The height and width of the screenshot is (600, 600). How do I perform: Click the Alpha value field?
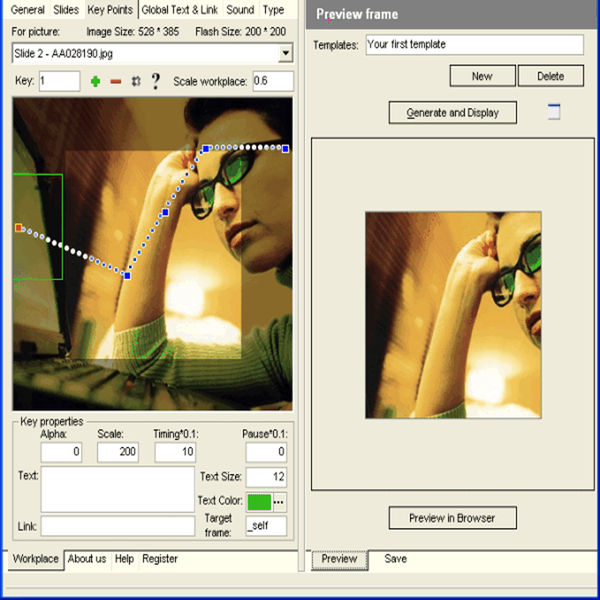point(61,452)
